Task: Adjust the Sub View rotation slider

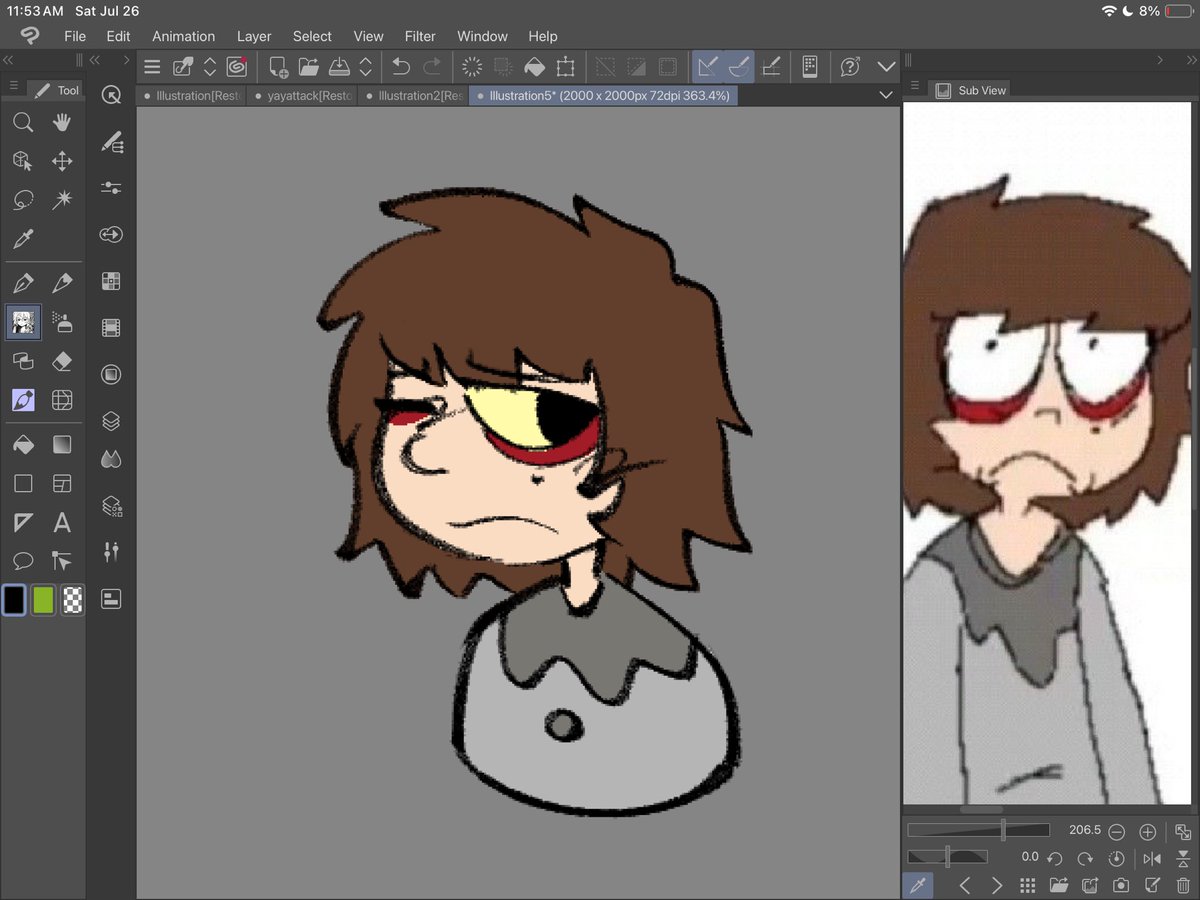Action: [x=947, y=857]
